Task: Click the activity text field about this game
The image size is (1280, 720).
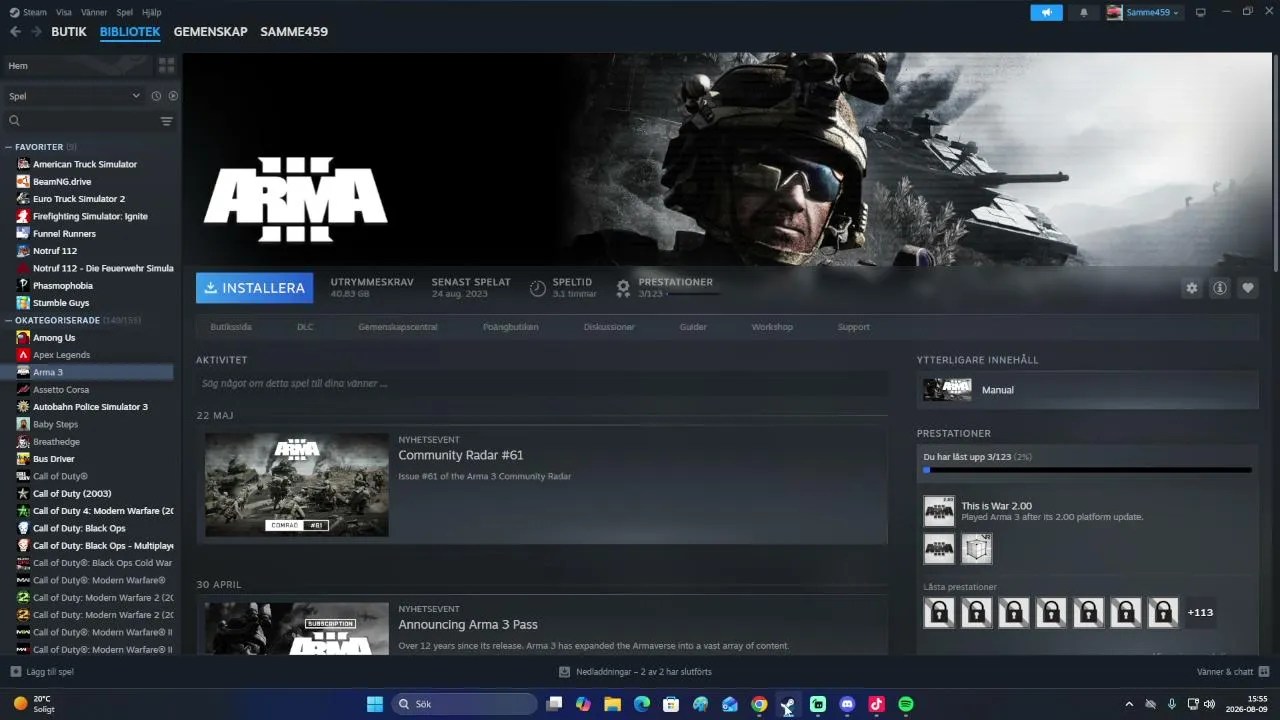Action: (x=542, y=383)
